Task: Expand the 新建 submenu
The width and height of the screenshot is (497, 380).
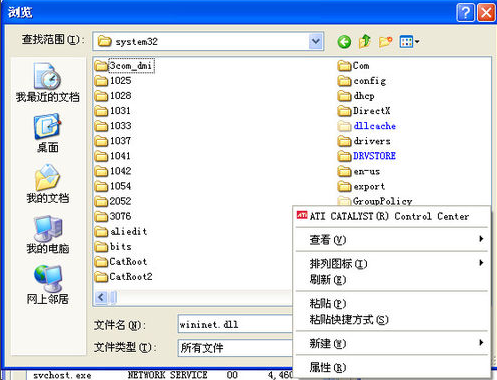Action: (391, 343)
